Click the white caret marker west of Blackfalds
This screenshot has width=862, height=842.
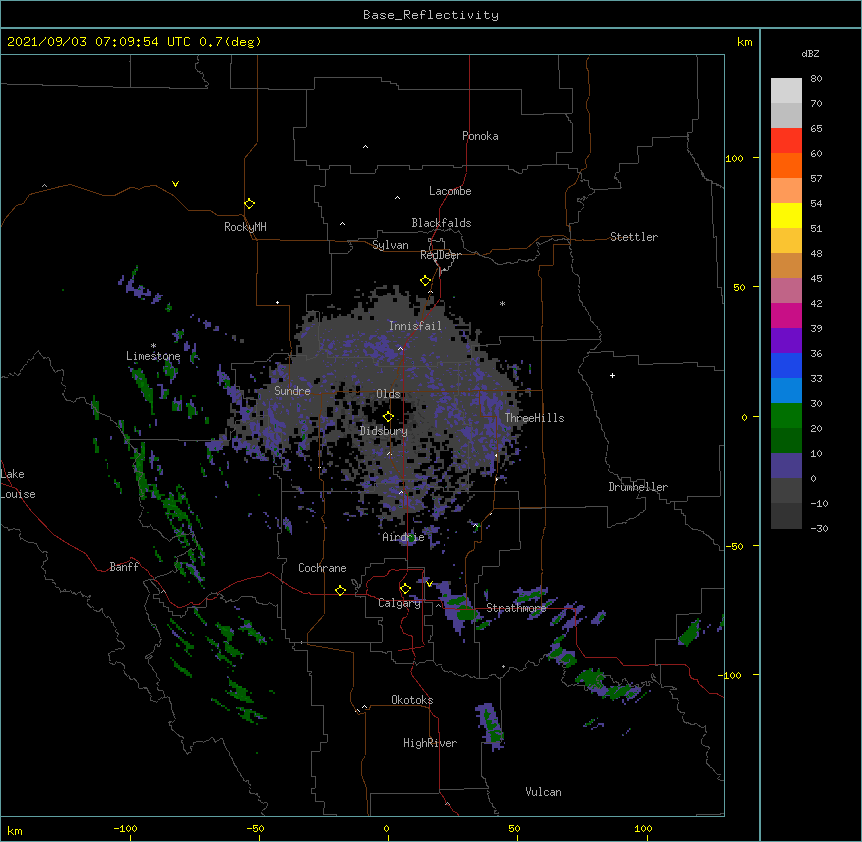coord(342,224)
